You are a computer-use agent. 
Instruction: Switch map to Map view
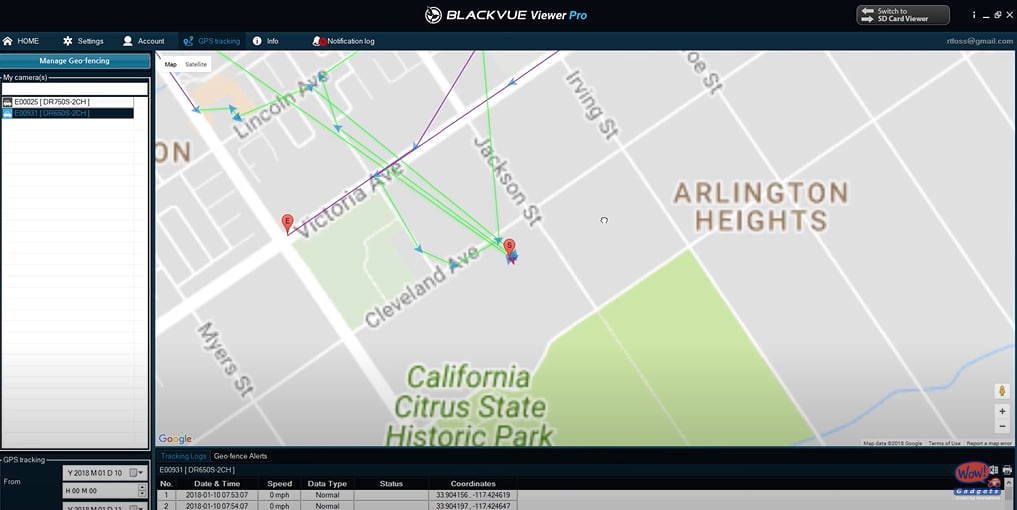[171, 64]
